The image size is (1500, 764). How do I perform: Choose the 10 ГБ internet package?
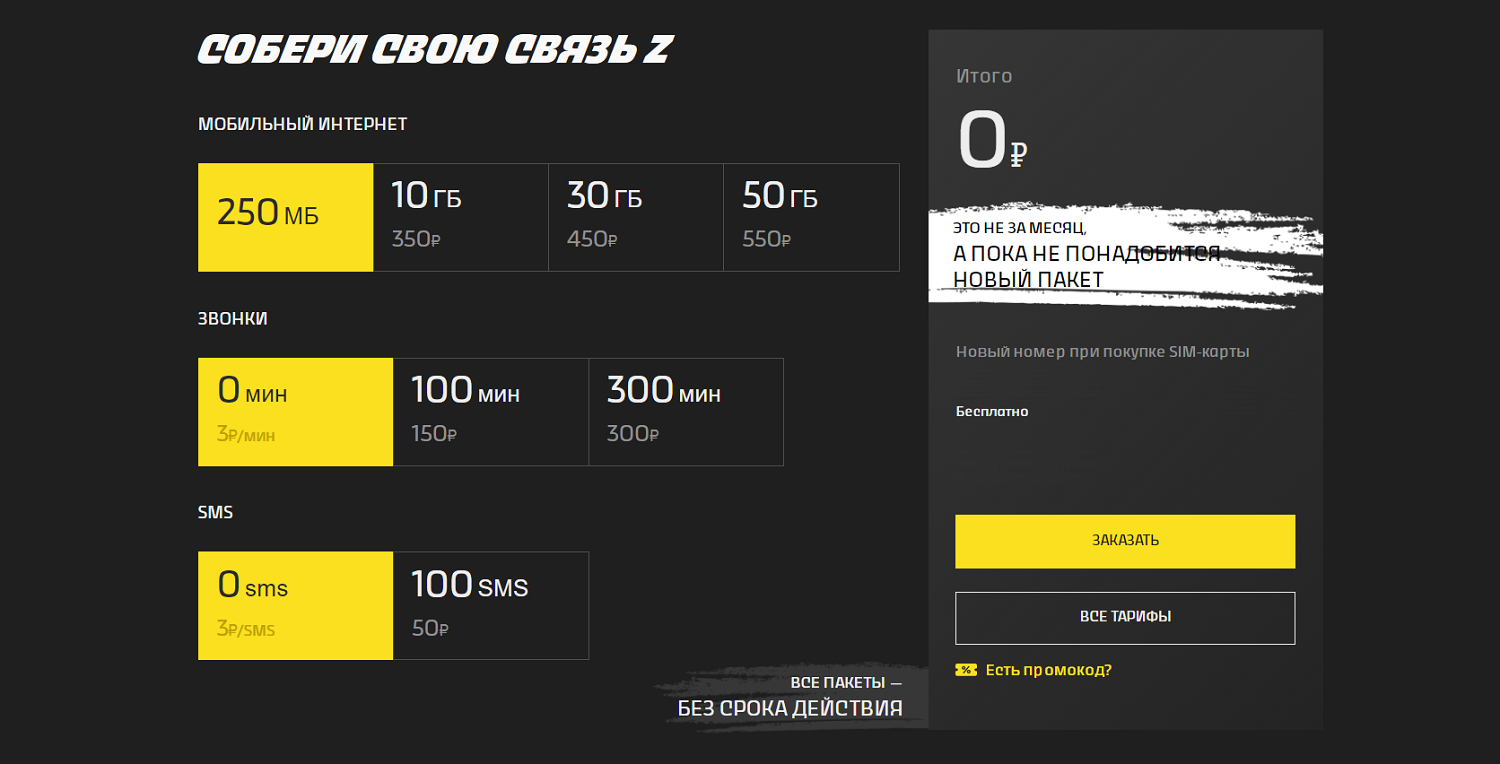click(461, 218)
